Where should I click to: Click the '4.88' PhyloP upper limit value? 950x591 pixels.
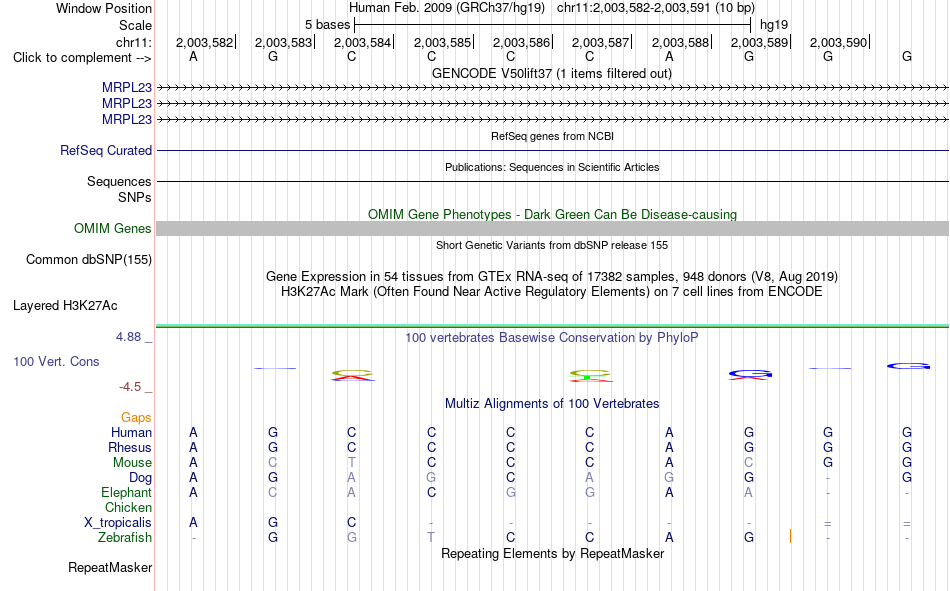[128, 337]
